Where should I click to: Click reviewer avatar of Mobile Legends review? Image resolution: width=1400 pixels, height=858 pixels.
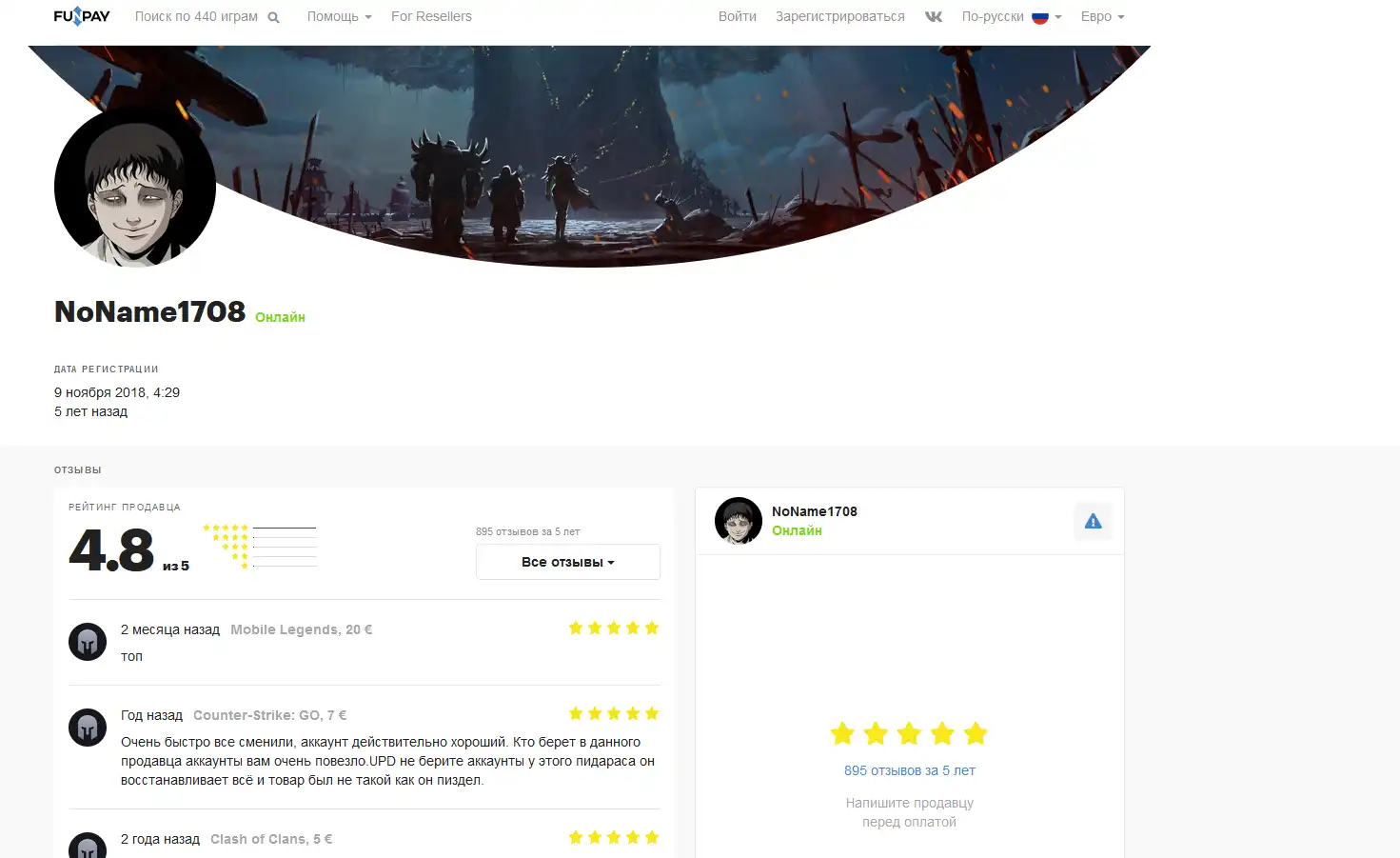click(88, 642)
